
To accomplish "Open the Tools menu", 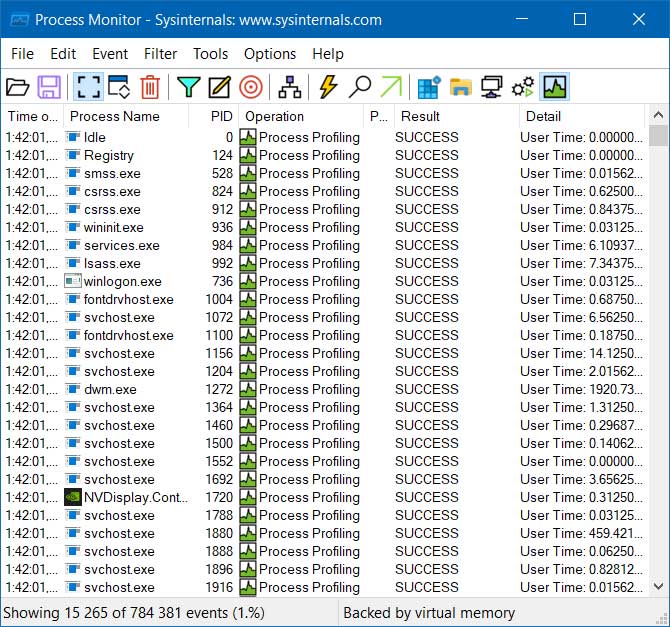I will pyautogui.click(x=210, y=54).
